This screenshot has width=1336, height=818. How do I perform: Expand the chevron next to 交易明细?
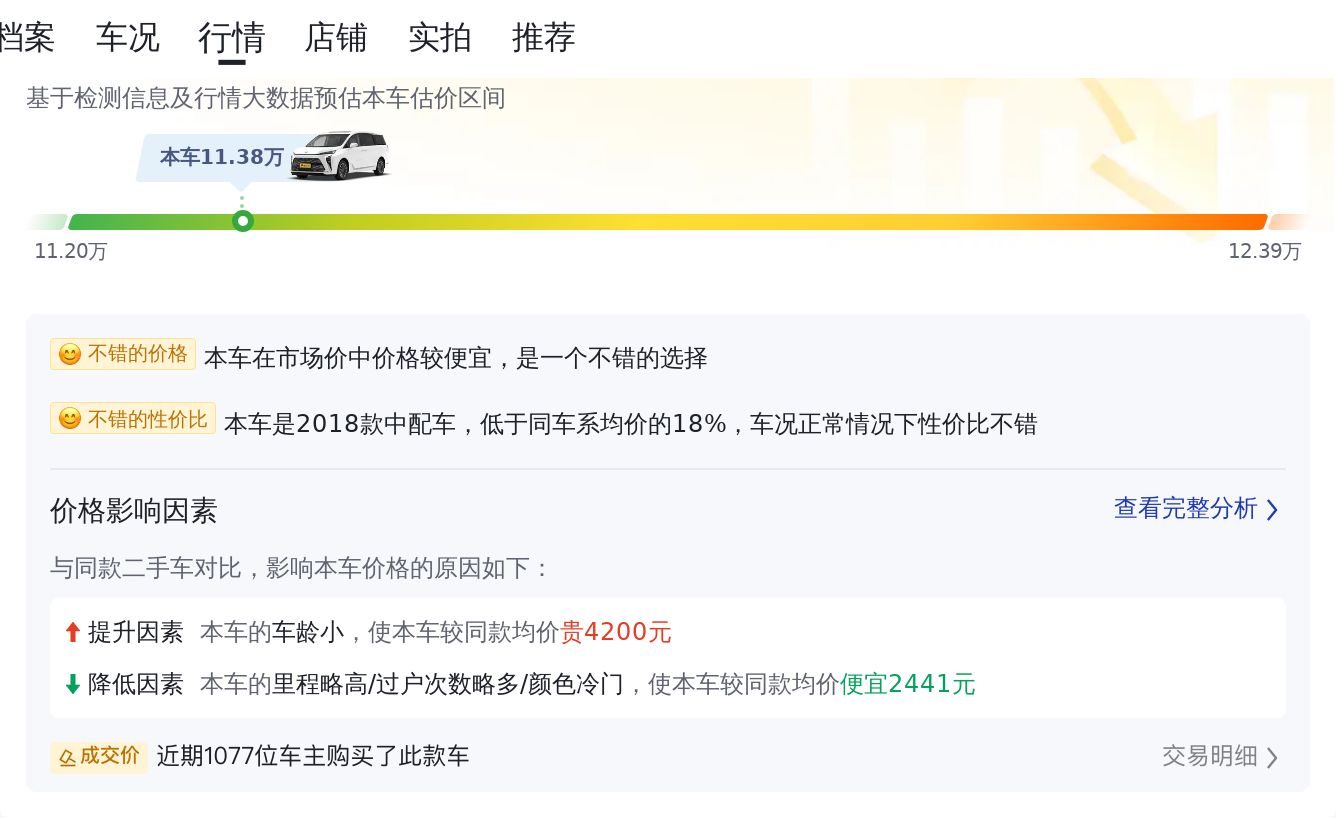(x=1272, y=757)
